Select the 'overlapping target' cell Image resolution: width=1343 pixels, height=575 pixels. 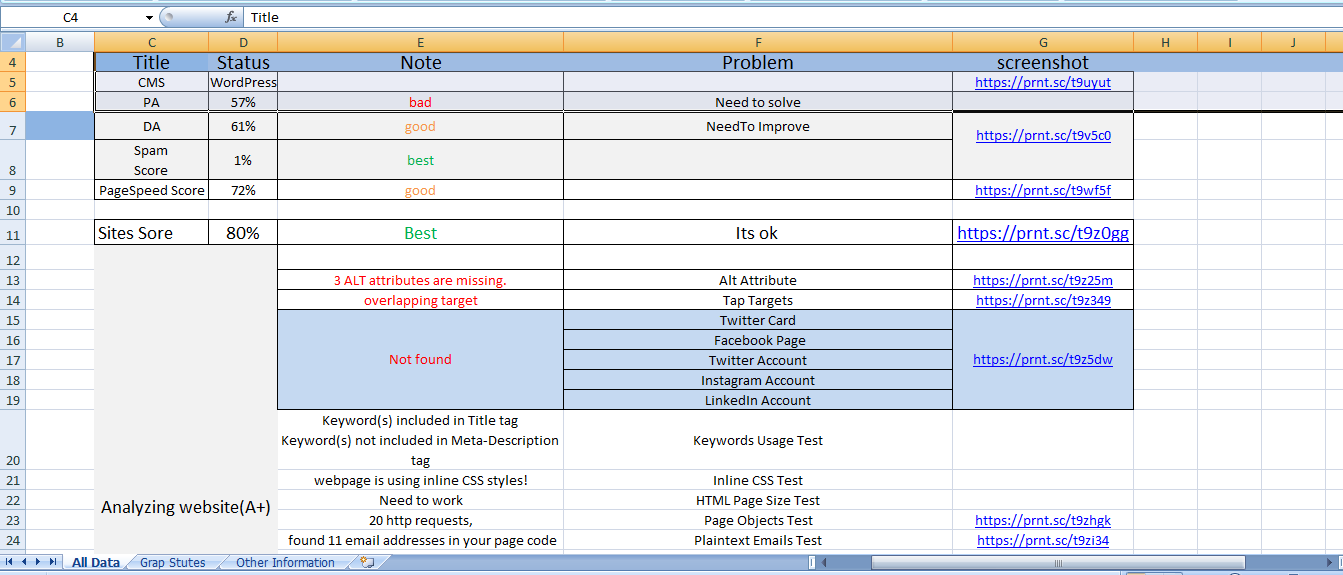tap(420, 300)
